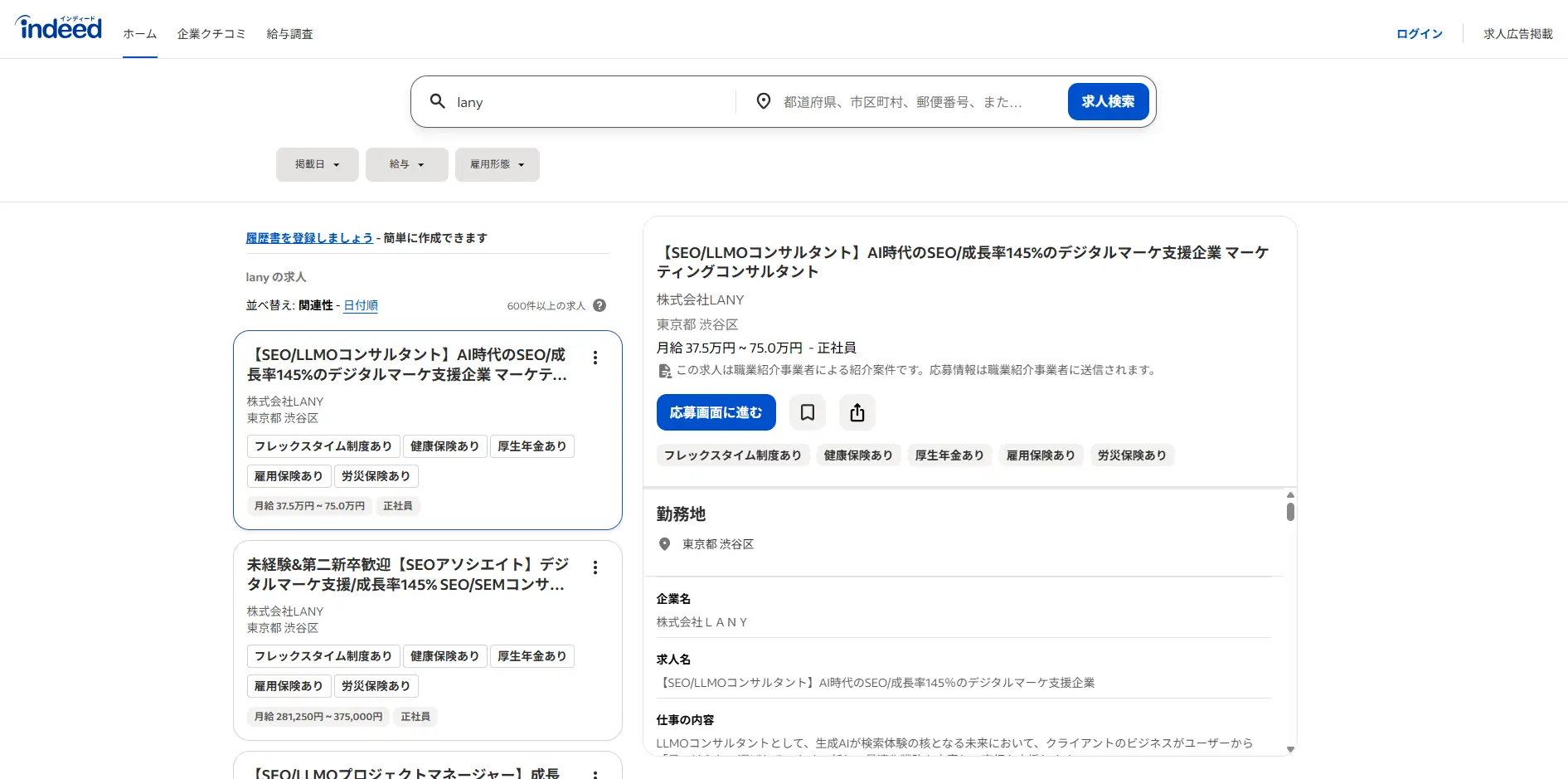Click the 勤務地 section heading
This screenshot has width=1568, height=779.
(x=681, y=514)
